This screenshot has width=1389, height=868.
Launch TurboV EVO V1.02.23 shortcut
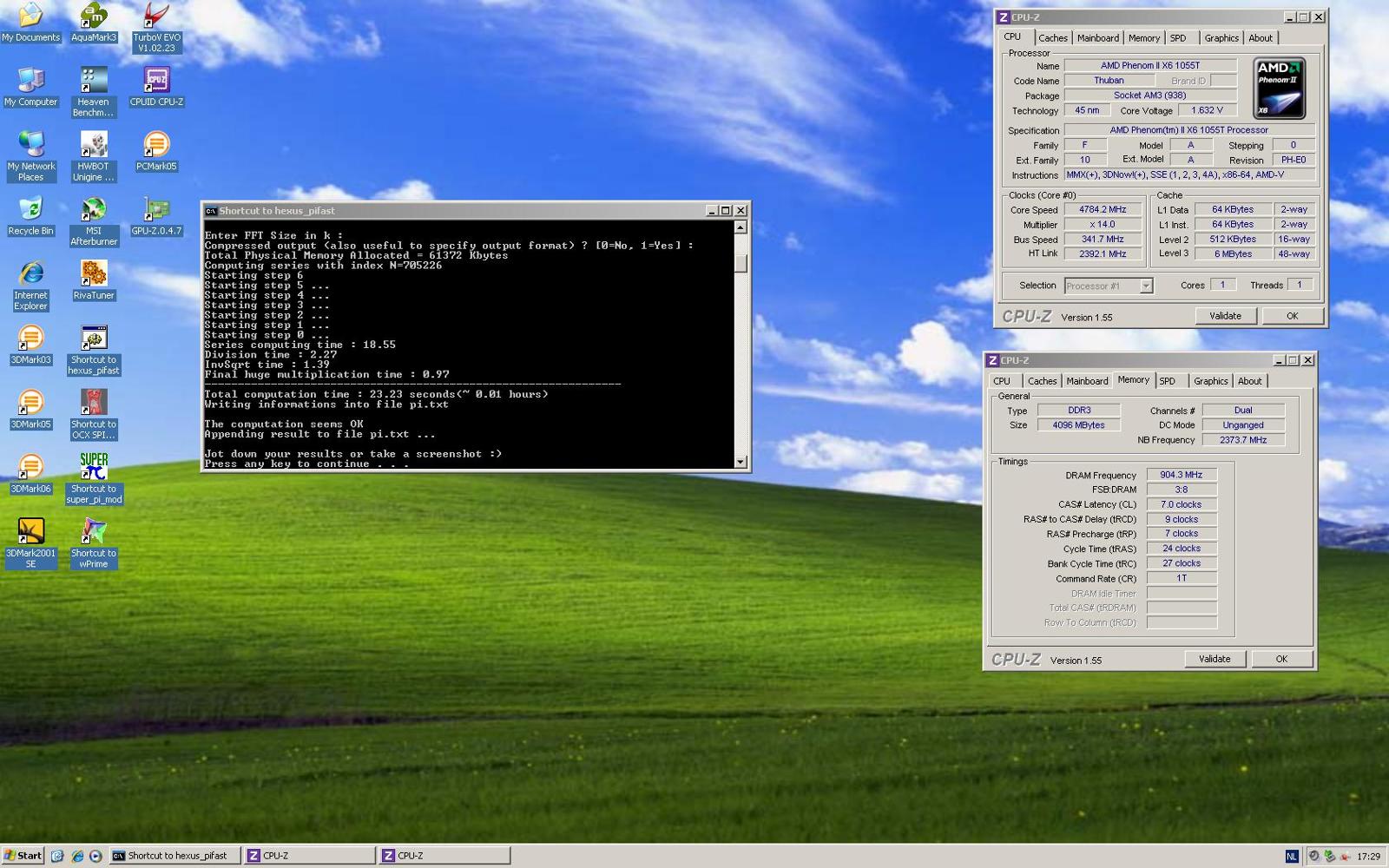(156, 28)
